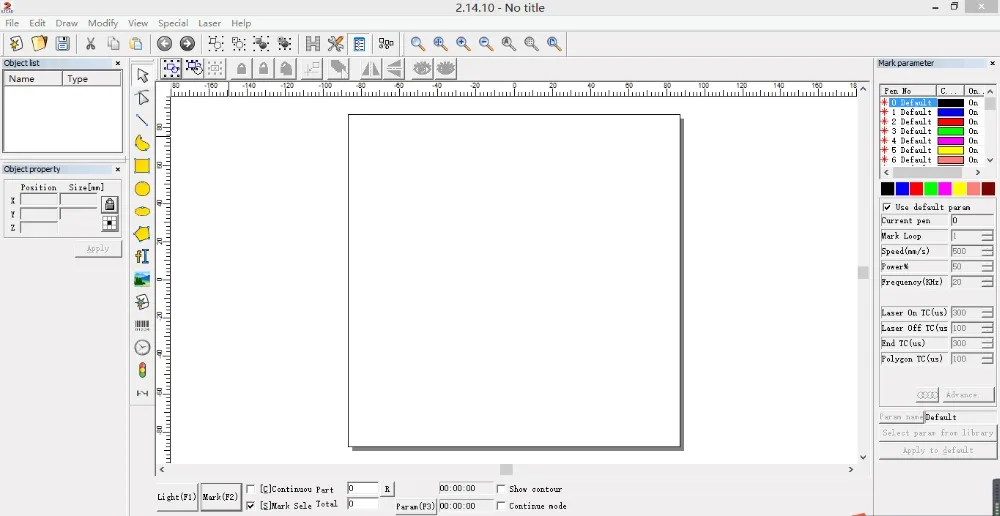This screenshot has width=1000, height=516.
Task: Click the magnifier zoom tool
Action: (418, 43)
